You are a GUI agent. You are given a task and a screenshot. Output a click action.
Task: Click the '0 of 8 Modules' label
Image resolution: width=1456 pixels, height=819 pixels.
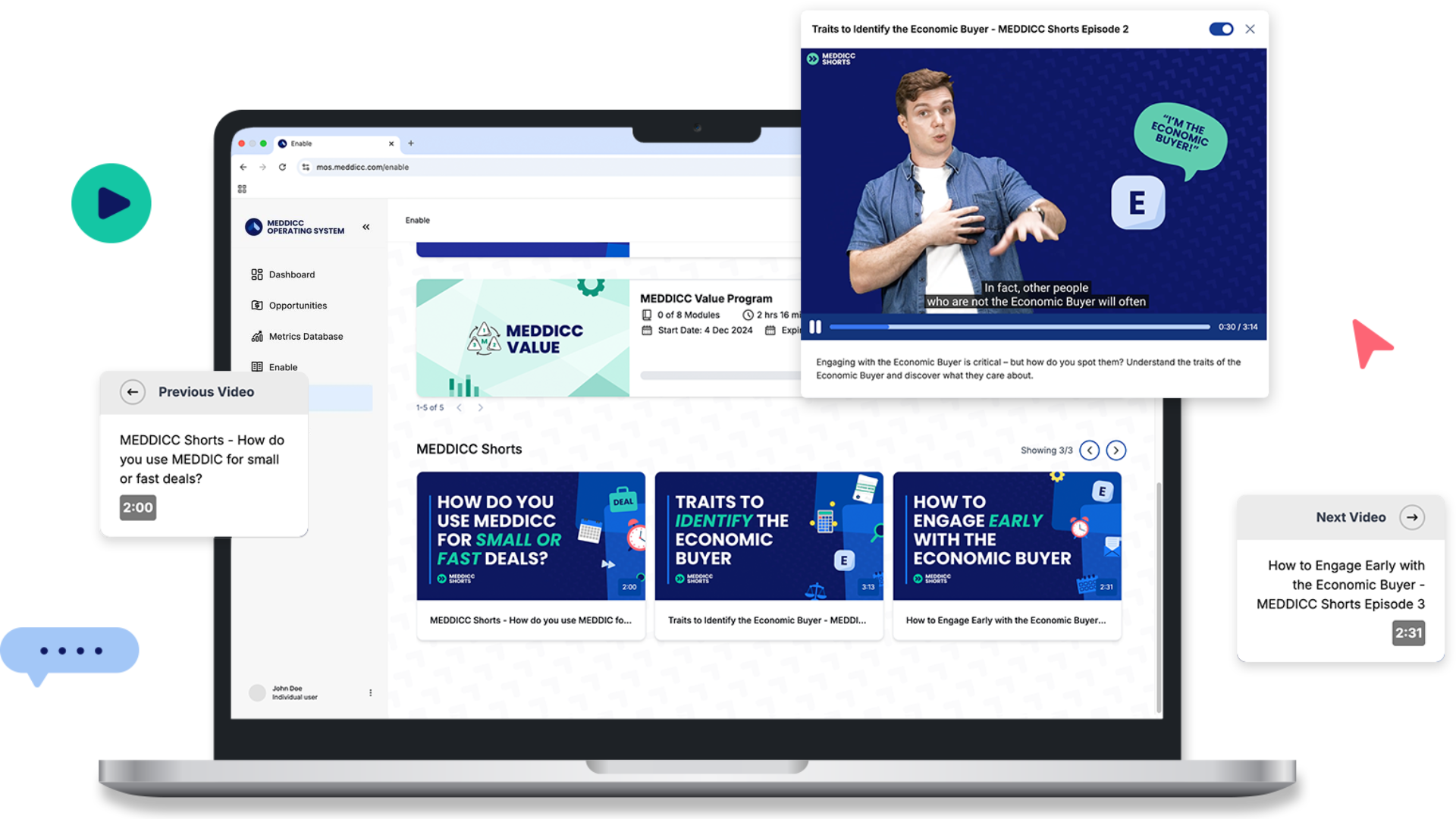click(689, 315)
